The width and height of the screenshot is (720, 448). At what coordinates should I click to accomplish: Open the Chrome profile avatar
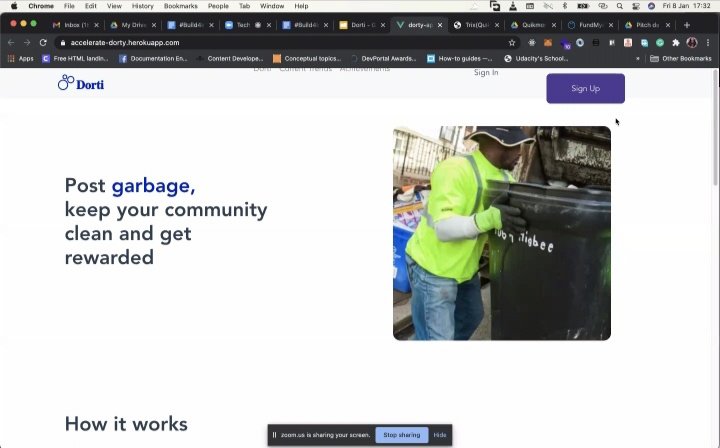click(692, 43)
